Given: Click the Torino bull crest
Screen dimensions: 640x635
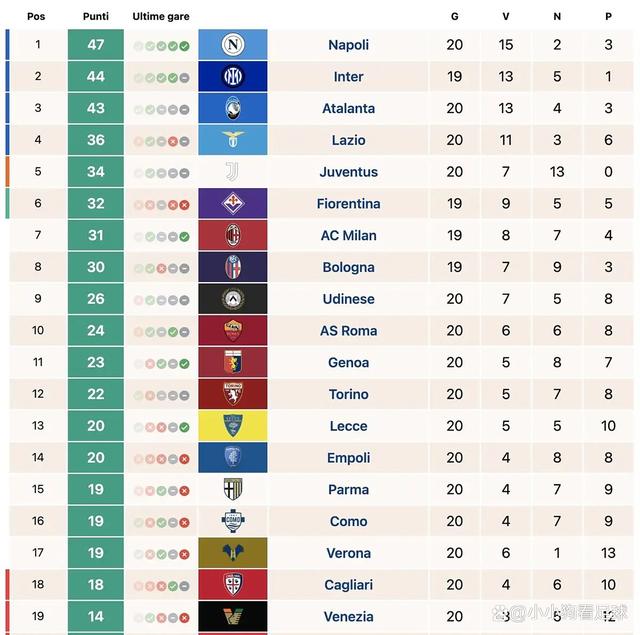Looking at the screenshot, I should 233,394.
